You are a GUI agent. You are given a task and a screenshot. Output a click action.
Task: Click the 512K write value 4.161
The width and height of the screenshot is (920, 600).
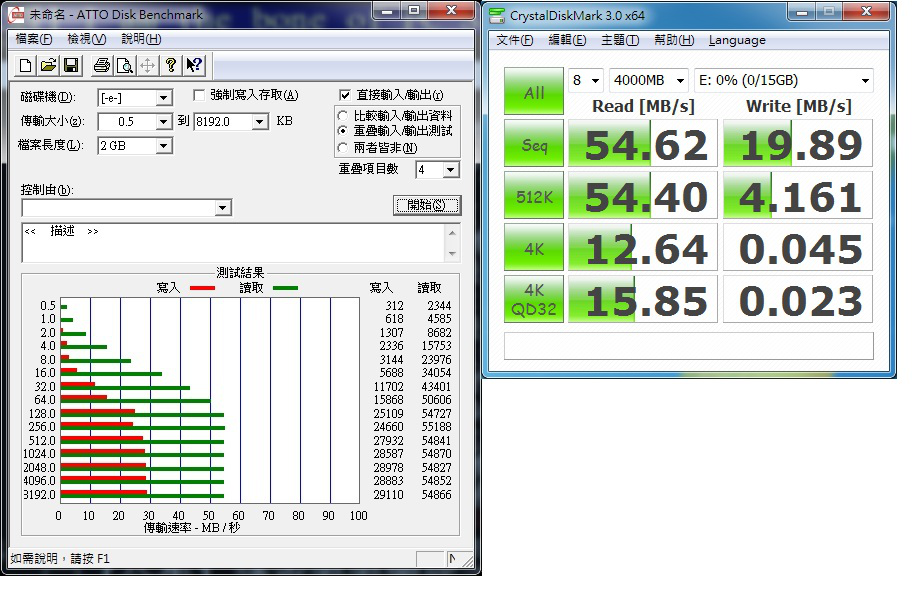798,195
